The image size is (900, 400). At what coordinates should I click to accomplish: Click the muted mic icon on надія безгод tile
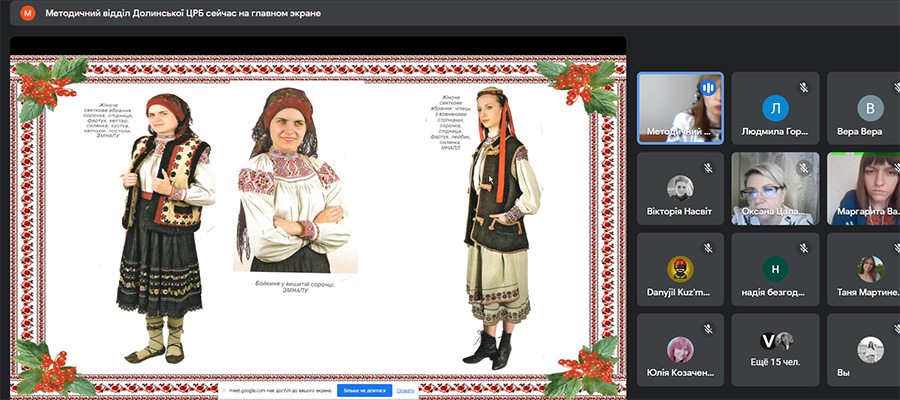pyautogui.click(x=804, y=248)
